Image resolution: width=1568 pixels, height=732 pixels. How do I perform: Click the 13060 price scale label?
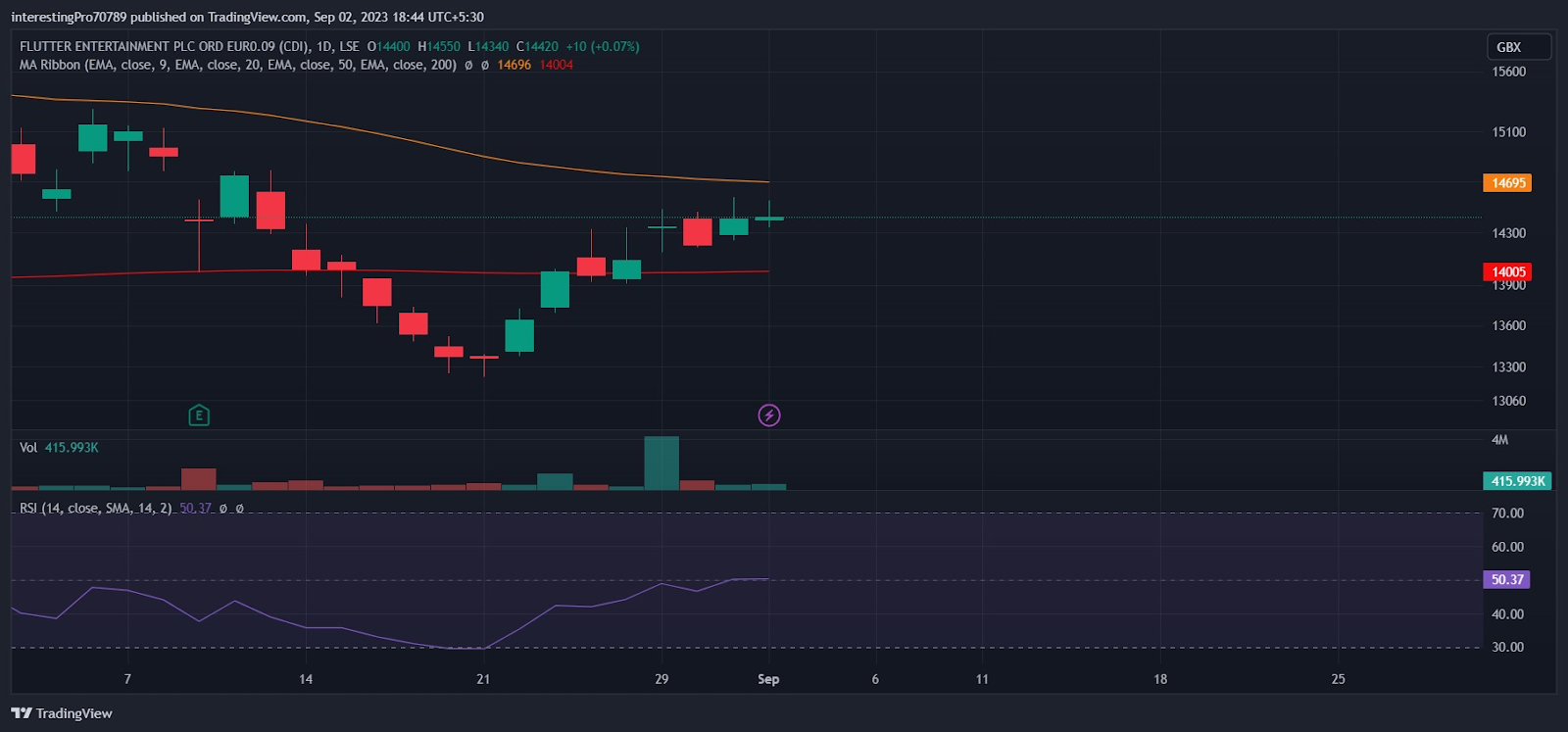point(1508,401)
